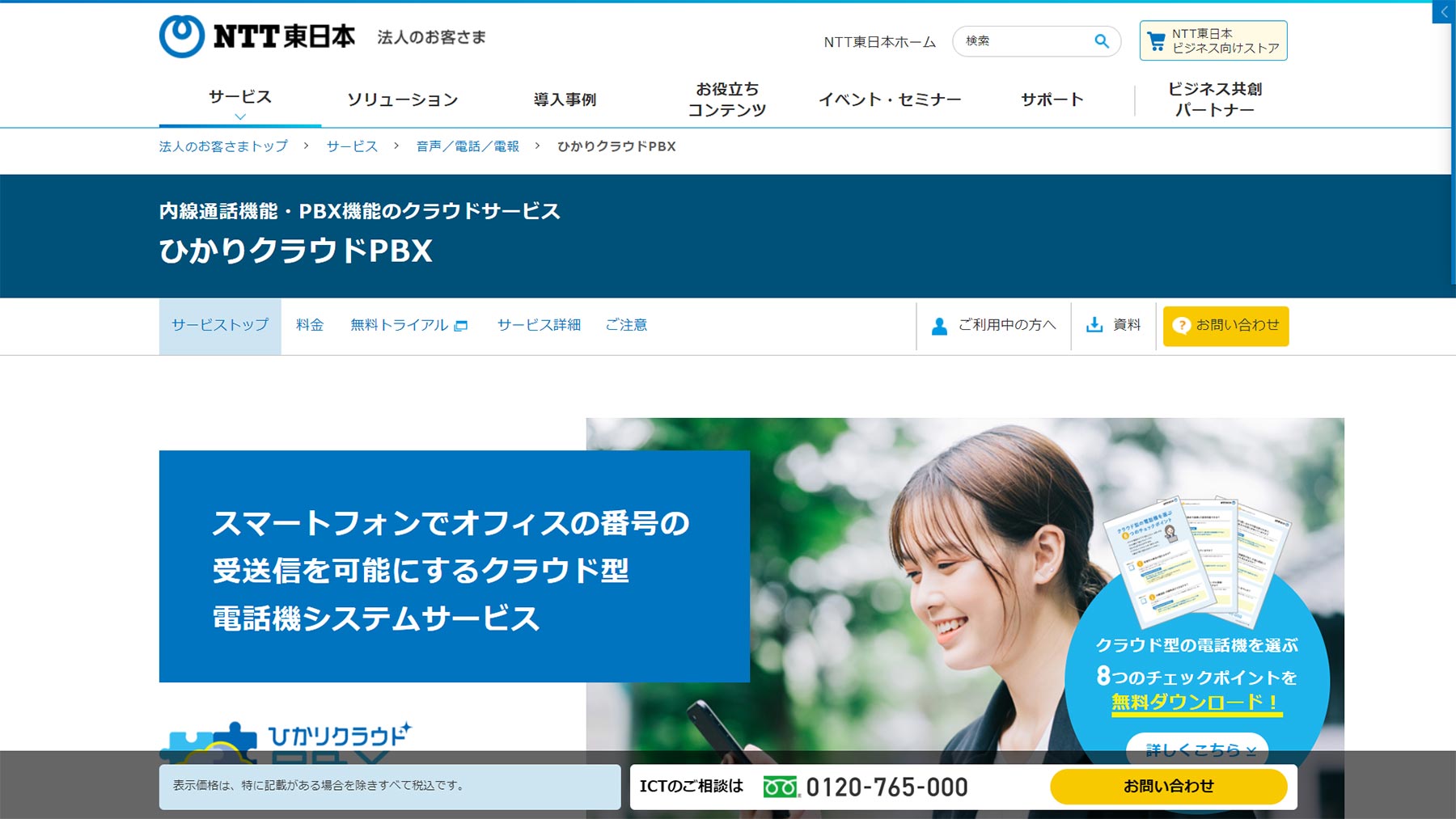The image size is (1456, 819).
Task: Click the question mark icon on お問い合わせ button
Action: pyautogui.click(x=1180, y=325)
